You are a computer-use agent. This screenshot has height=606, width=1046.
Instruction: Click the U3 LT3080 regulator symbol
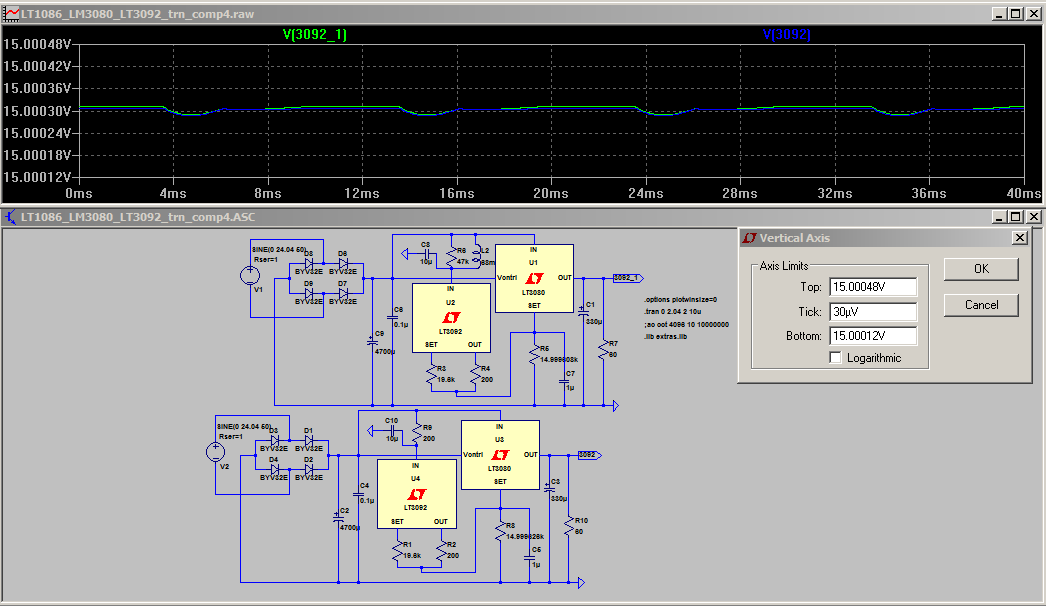click(500, 454)
